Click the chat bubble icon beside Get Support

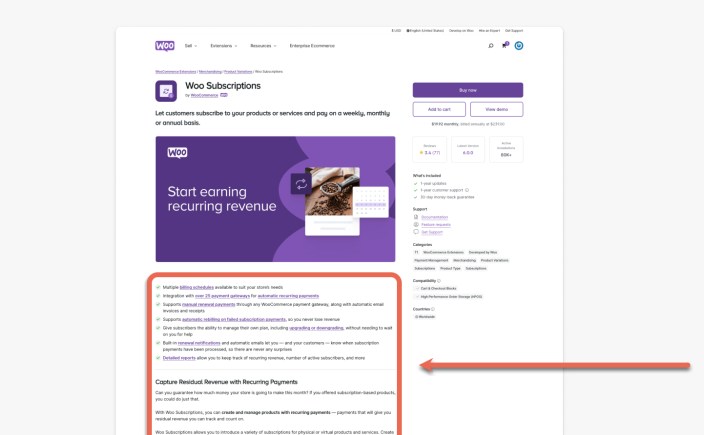(x=416, y=232)
